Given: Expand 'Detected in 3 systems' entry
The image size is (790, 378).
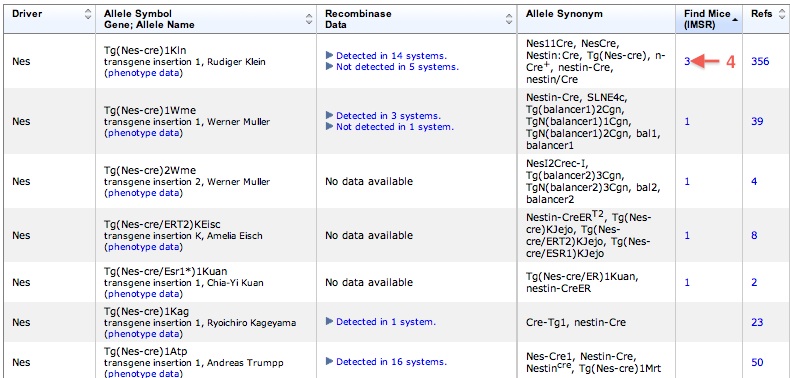Looking at the screenshot, I should point(383,116).
